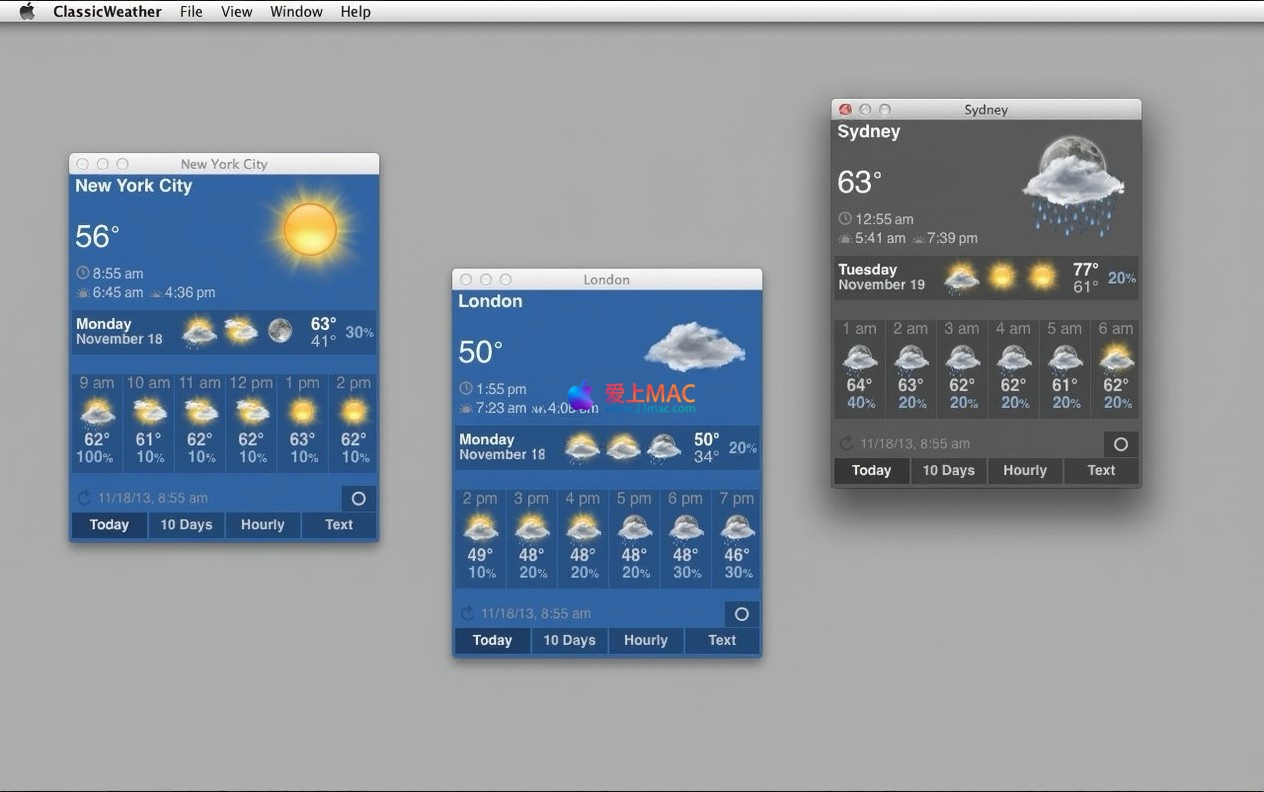1264x792 pixels.
Task: Select Hourly tab in London window
Action: 645,640
